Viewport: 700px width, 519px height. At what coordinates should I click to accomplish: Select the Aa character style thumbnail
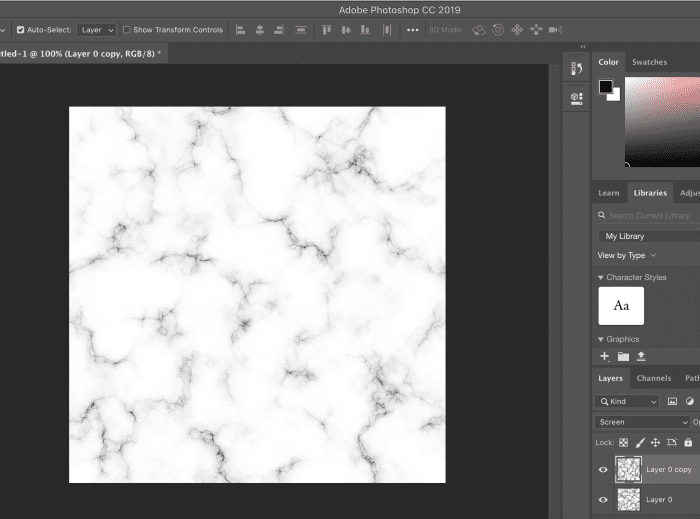621,306
